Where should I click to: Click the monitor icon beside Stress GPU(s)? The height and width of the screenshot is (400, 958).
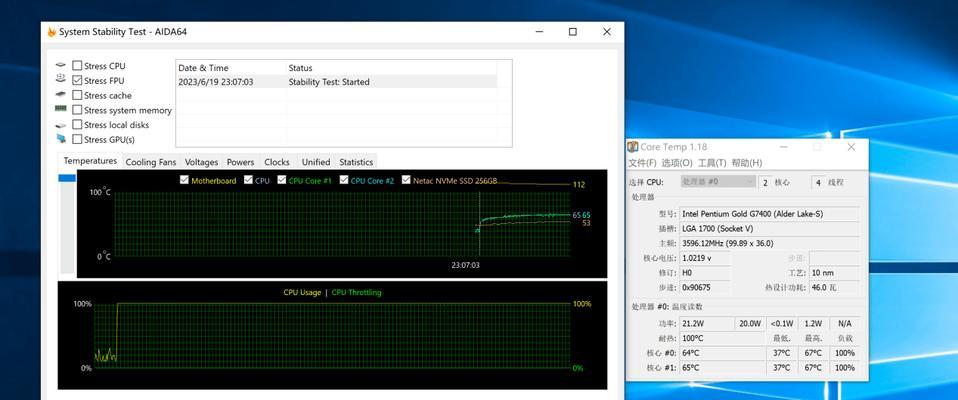(60, 139)
